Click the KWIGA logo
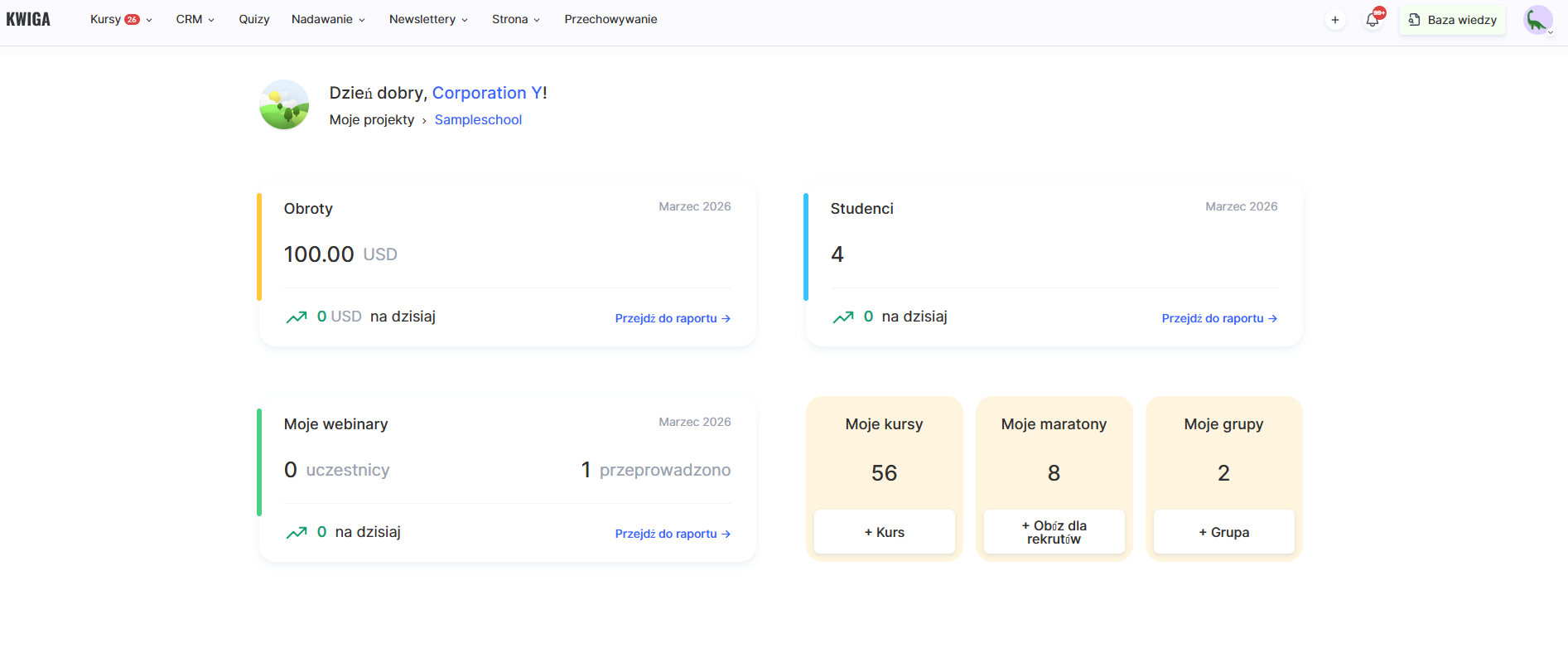This screenshot has width=1568, height=653. (x=28, y=19)
